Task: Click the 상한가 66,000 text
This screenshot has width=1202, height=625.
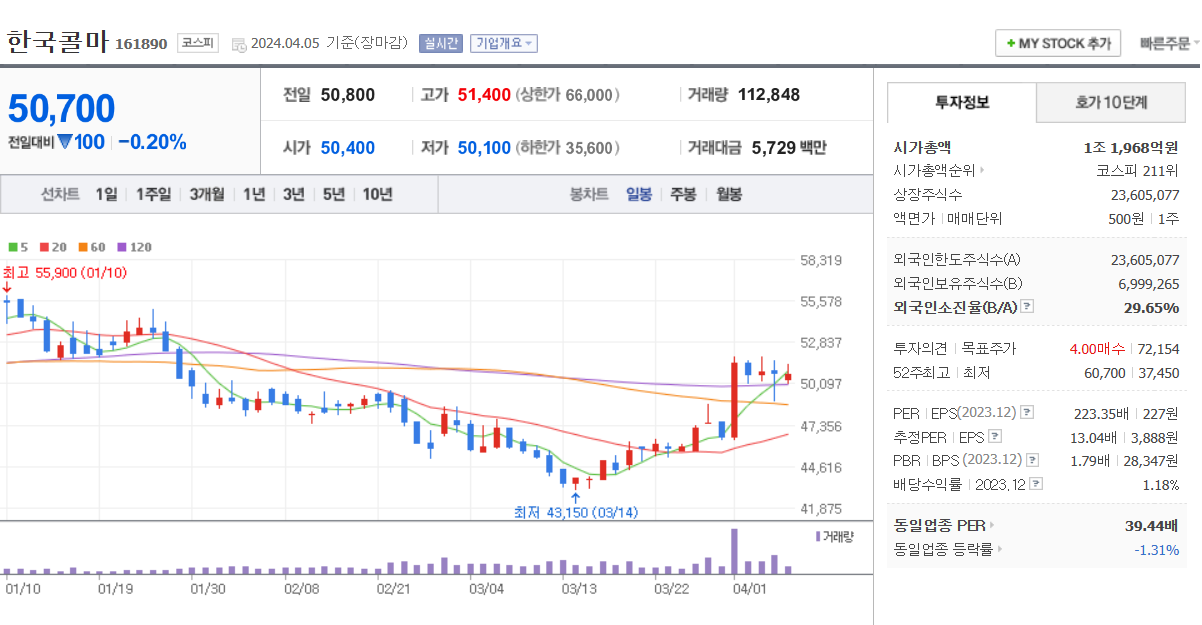Action: (567, 95)
